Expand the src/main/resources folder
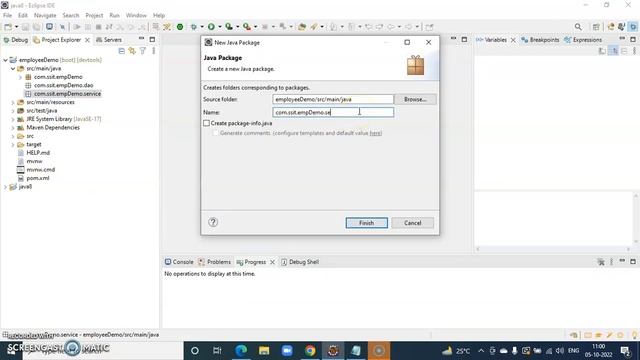 pyautogui.click(x=13, y=102)
